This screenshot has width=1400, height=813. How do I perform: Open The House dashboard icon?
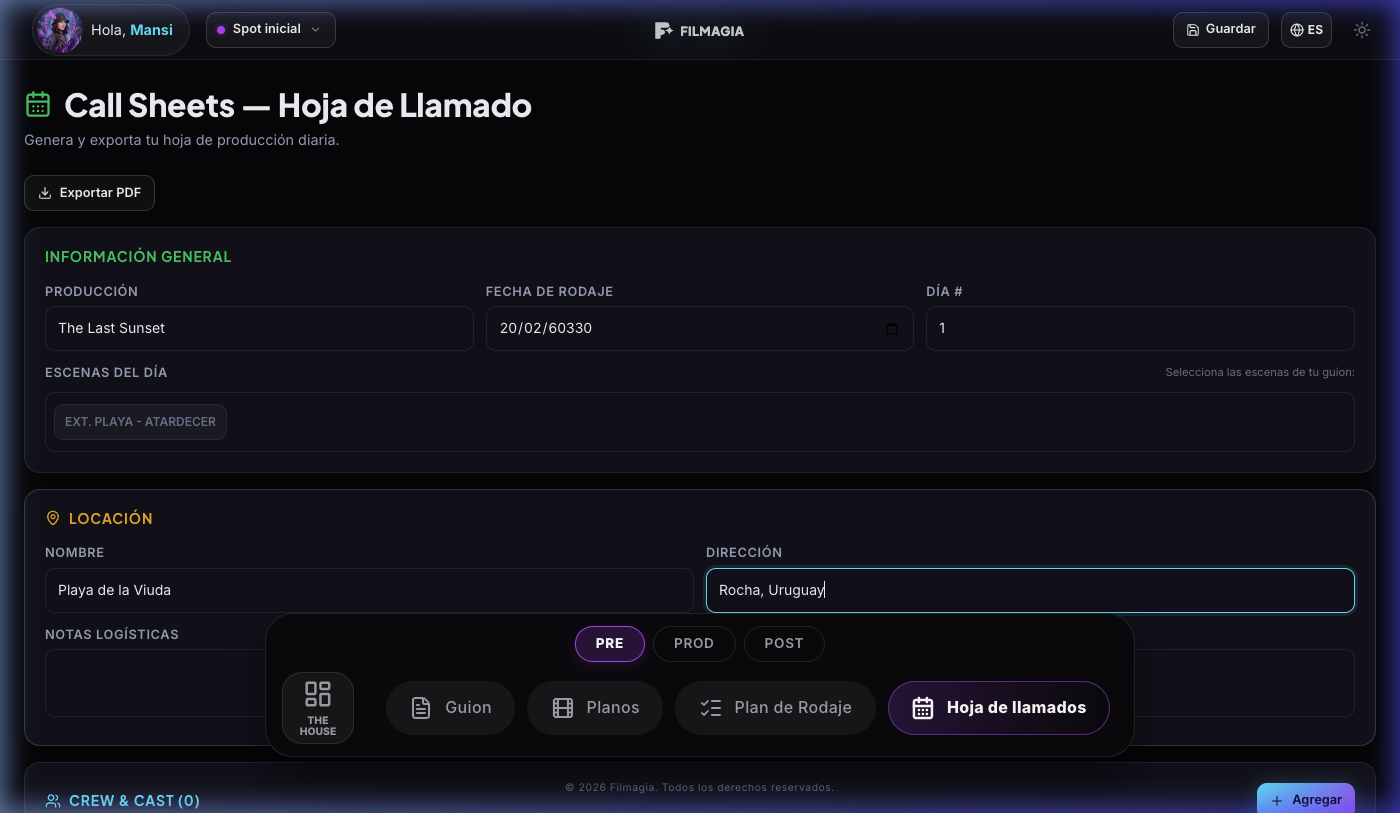318,707
